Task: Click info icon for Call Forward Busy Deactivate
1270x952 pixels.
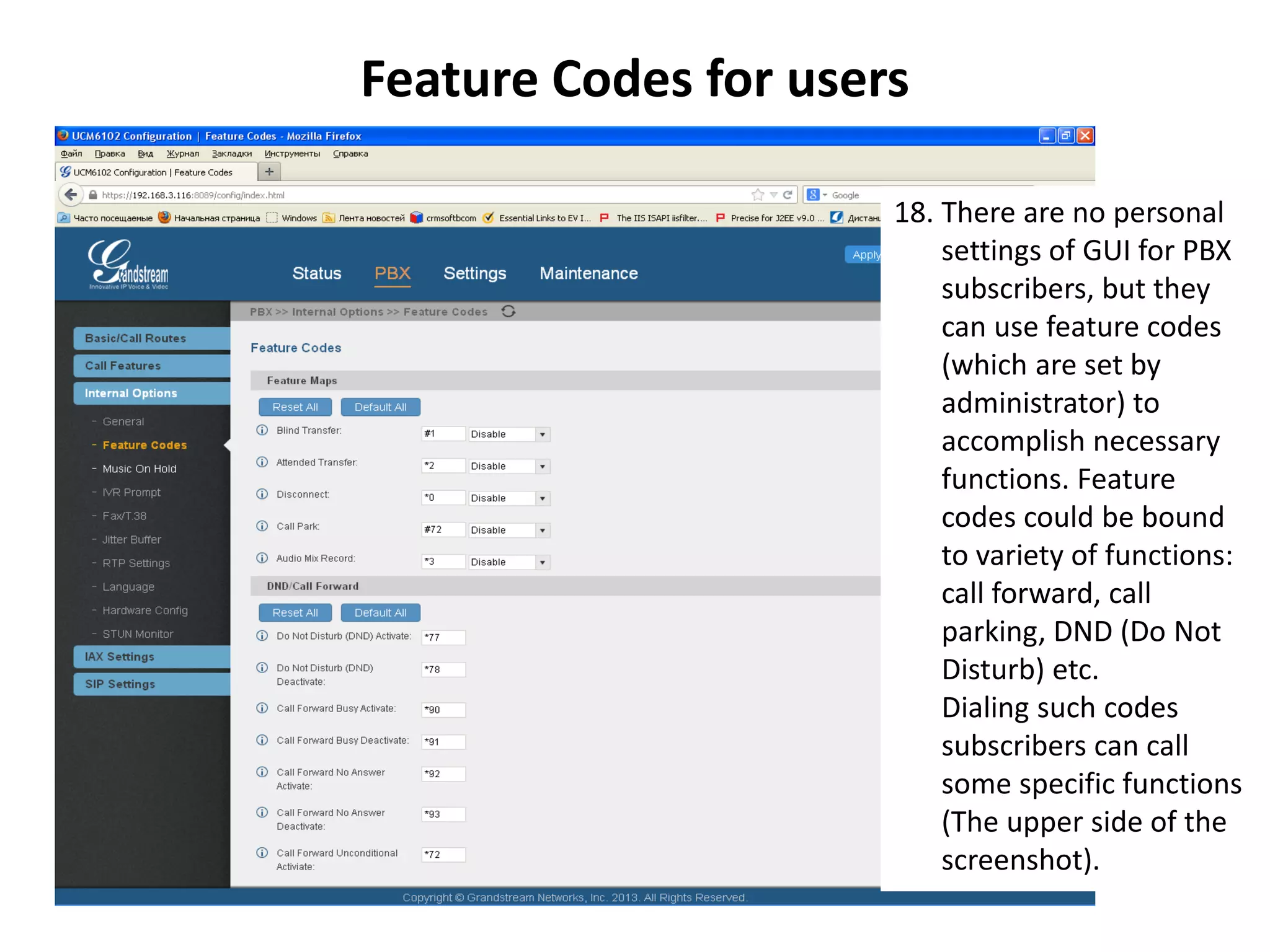Action: 262,740
